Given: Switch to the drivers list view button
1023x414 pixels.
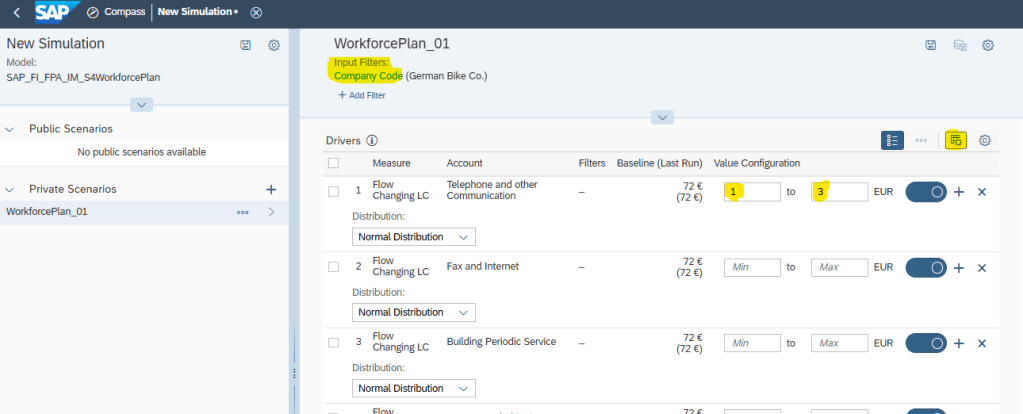Looking at the screenshot, I should (892, 140).
